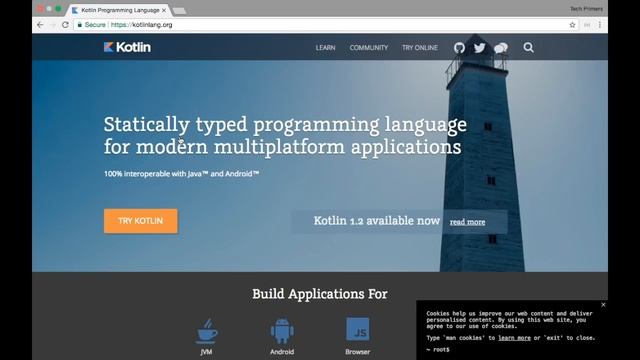Click the cookies terminal root prompt

pyautogui.click(x=438, y=350)
